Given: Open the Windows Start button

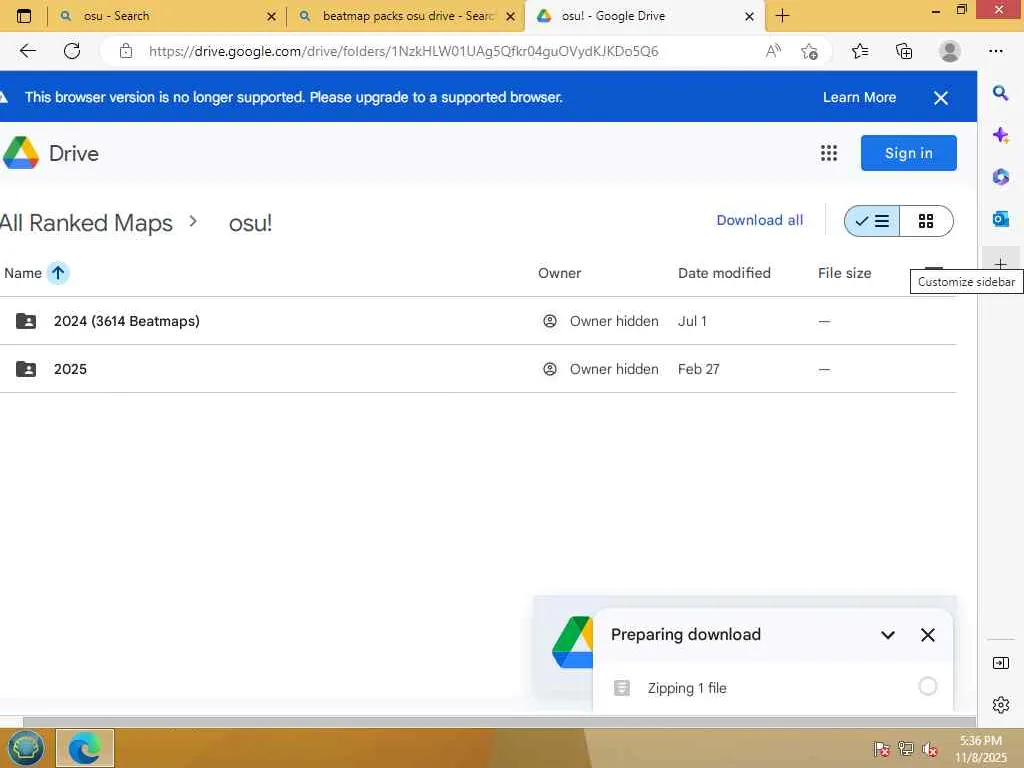Looking at the screenshot, I should coord(26,748).
